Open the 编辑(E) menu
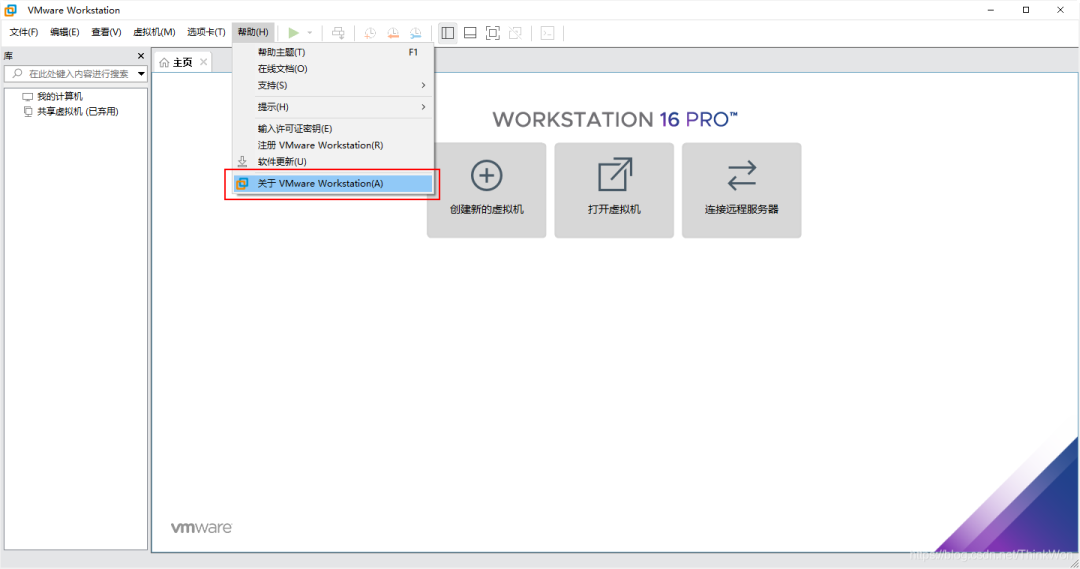Viewport: 1080px width, 569px height. coord(64,32)
